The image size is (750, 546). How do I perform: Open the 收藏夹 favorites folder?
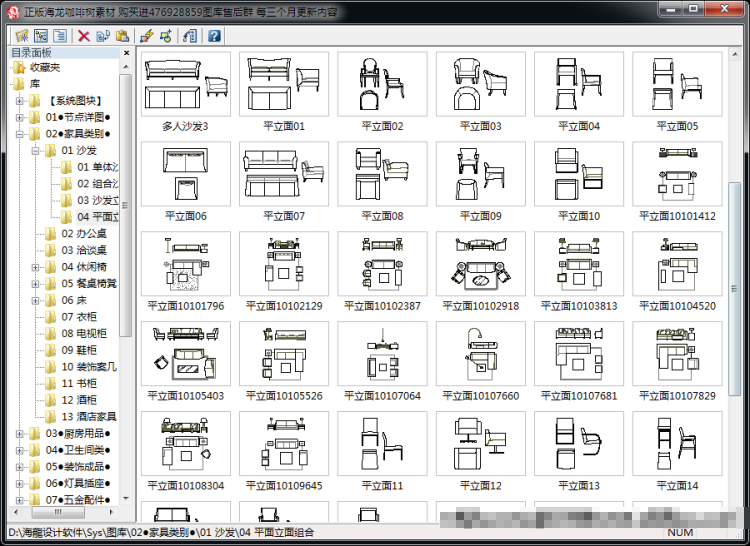pos(45,67)
